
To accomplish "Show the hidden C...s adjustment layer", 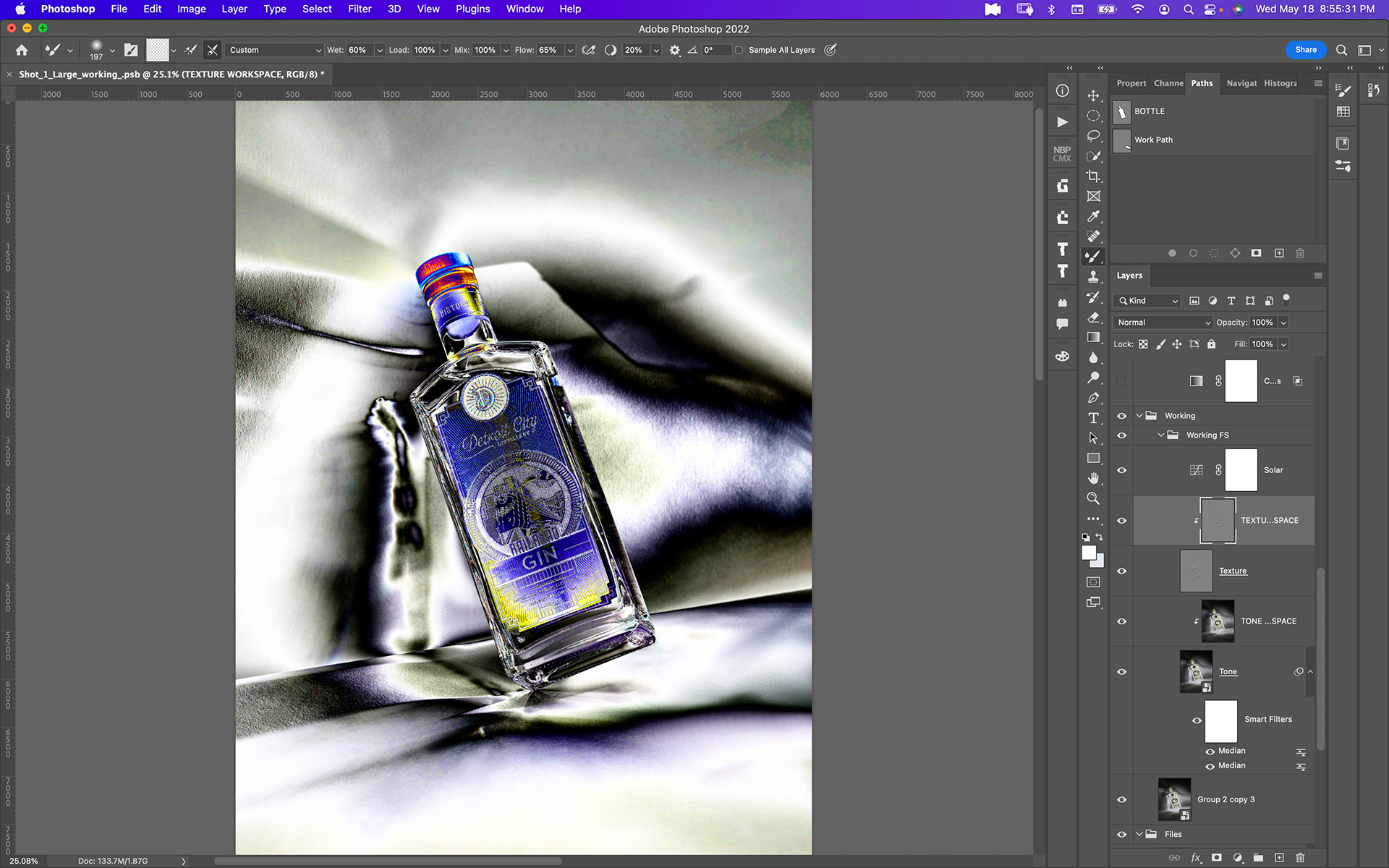I will pos(1121,381).
